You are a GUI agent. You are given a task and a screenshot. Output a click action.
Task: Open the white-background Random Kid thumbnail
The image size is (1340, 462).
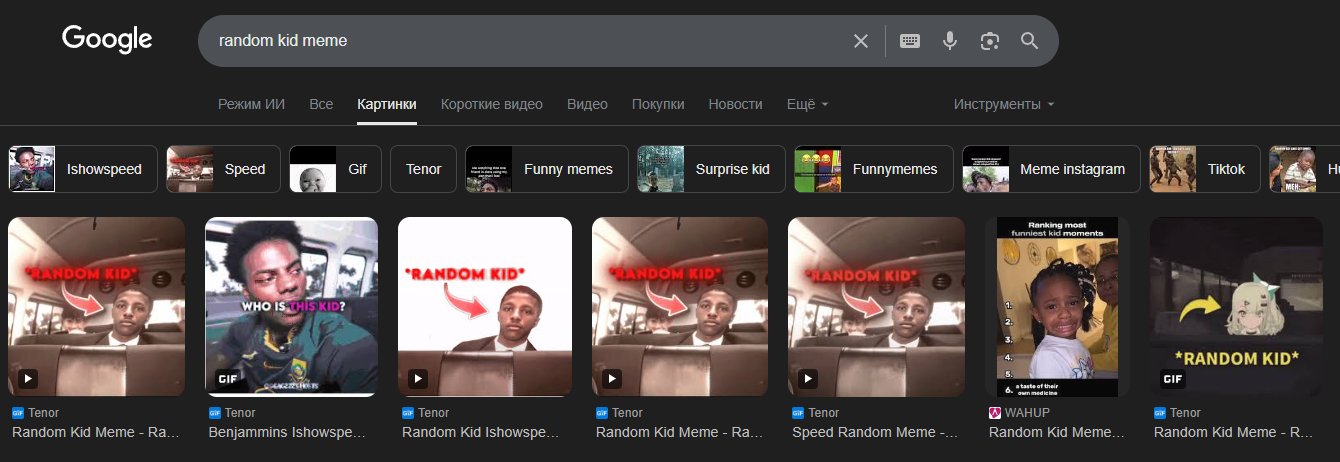click(x=485, y=307)
